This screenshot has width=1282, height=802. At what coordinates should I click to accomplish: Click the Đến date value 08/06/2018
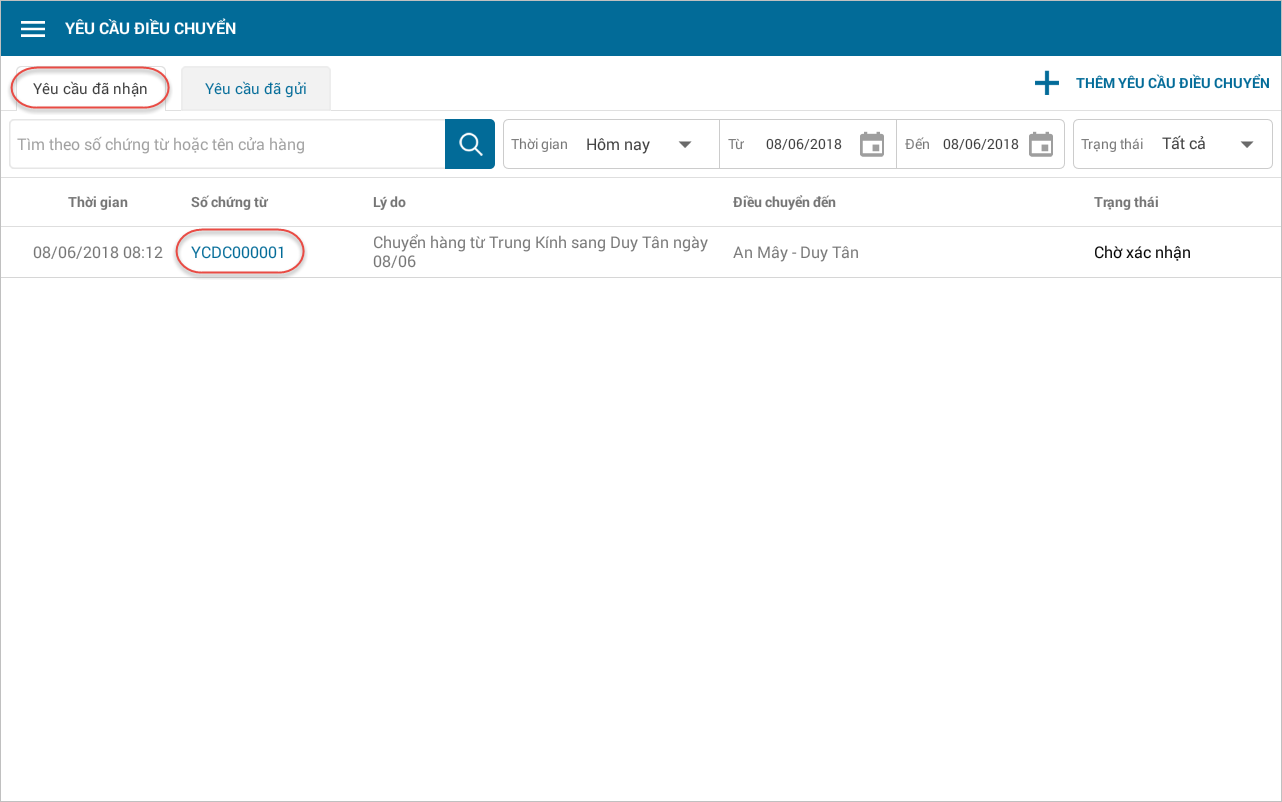[x=980, y=144]
